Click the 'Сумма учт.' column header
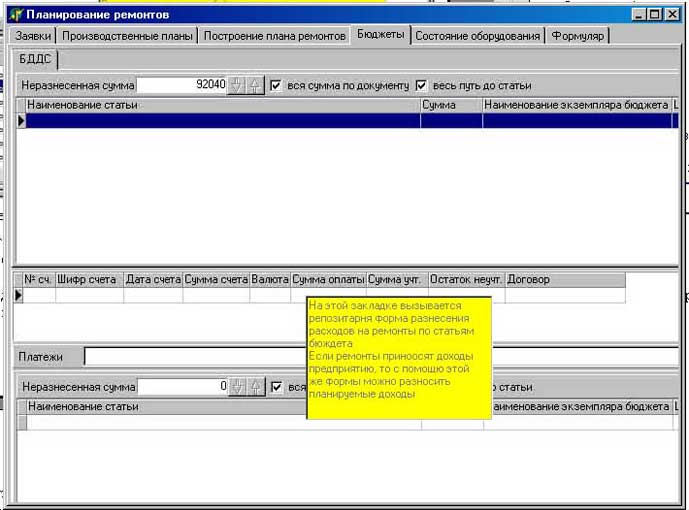The height and width of the screenshot is (510, 689). pos(397,279)
